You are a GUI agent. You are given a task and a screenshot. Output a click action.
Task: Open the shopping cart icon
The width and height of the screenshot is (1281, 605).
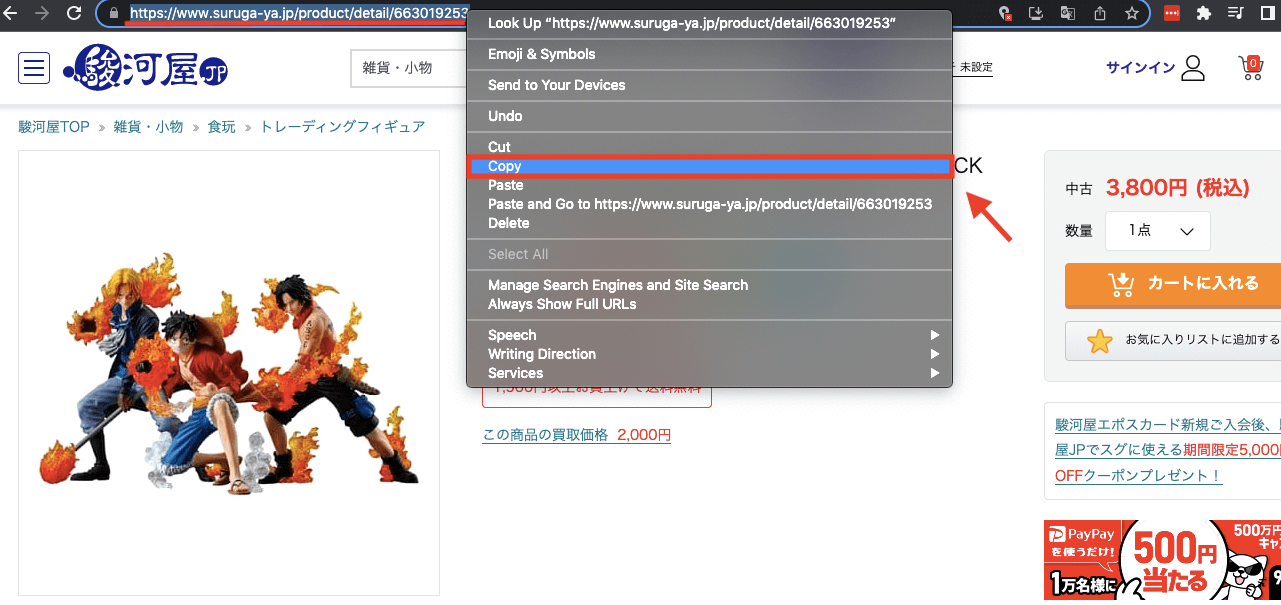point(1251,68)
